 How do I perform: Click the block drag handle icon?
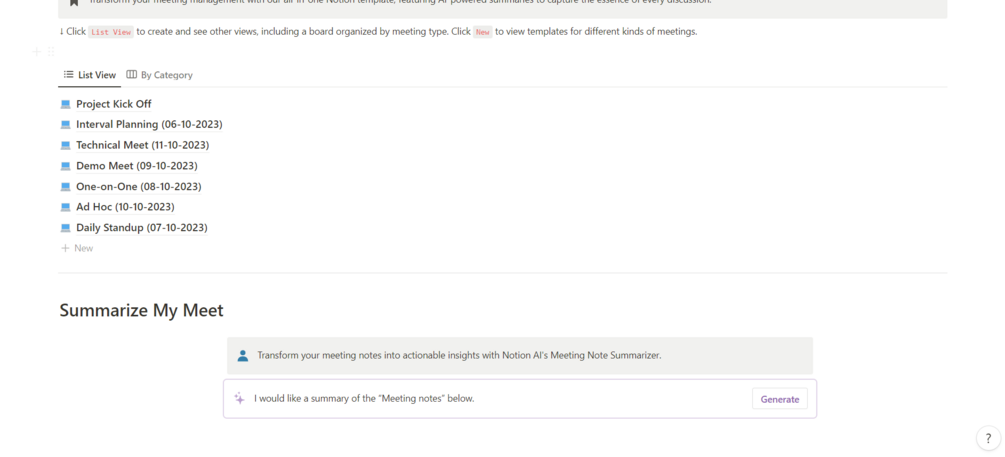pos(51,51)
